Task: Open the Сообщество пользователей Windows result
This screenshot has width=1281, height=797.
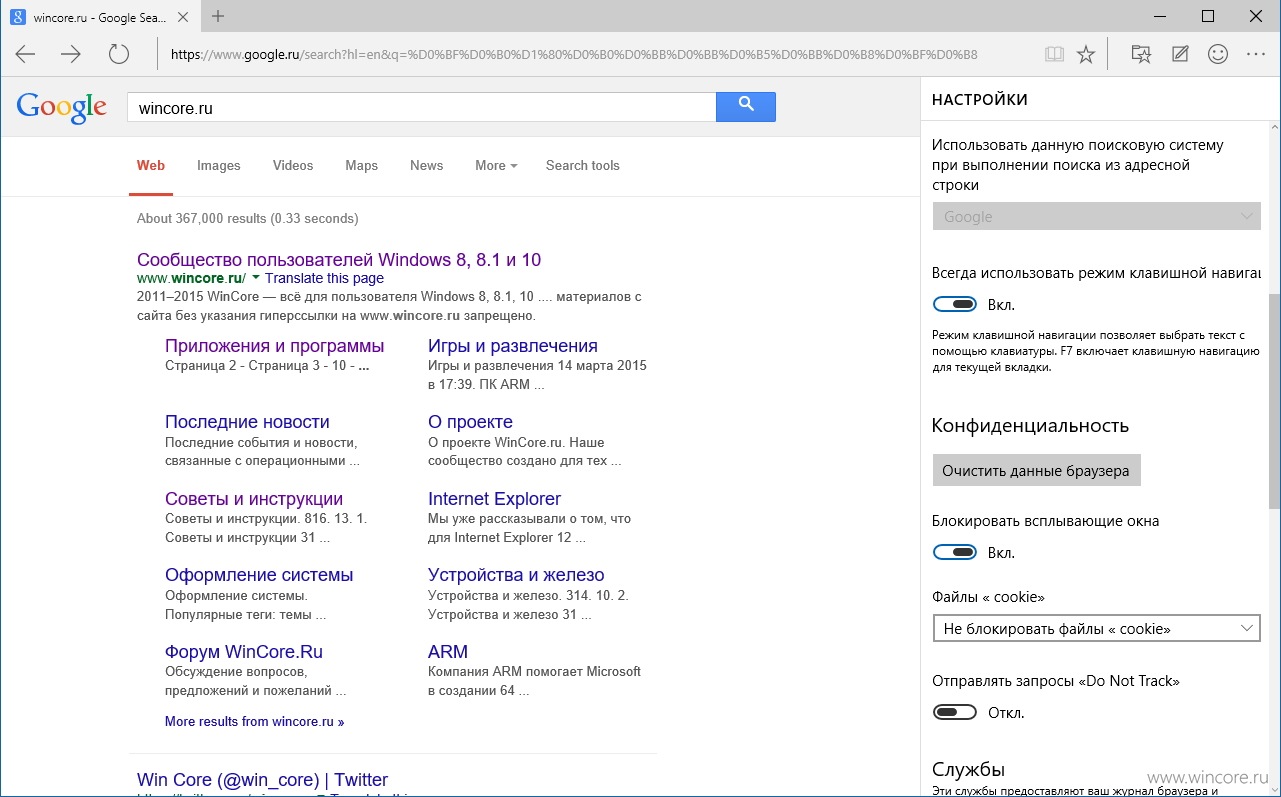Action: tap(339, 260)
